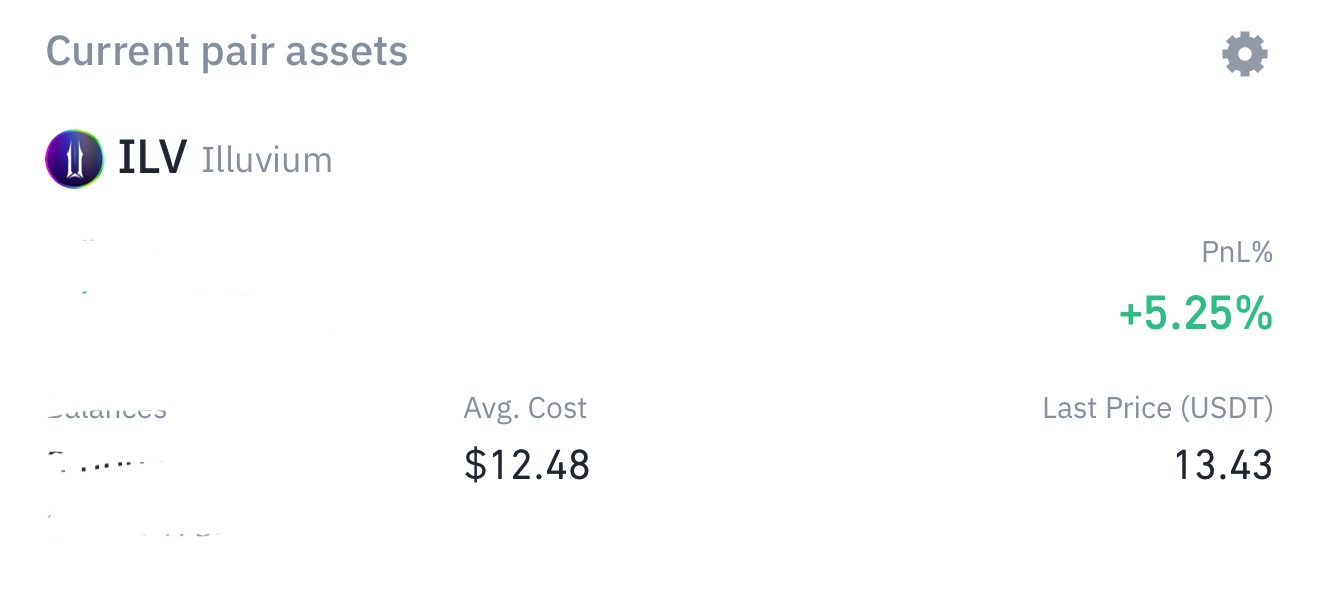Tap the Last Price (USDT) label

1157,408
